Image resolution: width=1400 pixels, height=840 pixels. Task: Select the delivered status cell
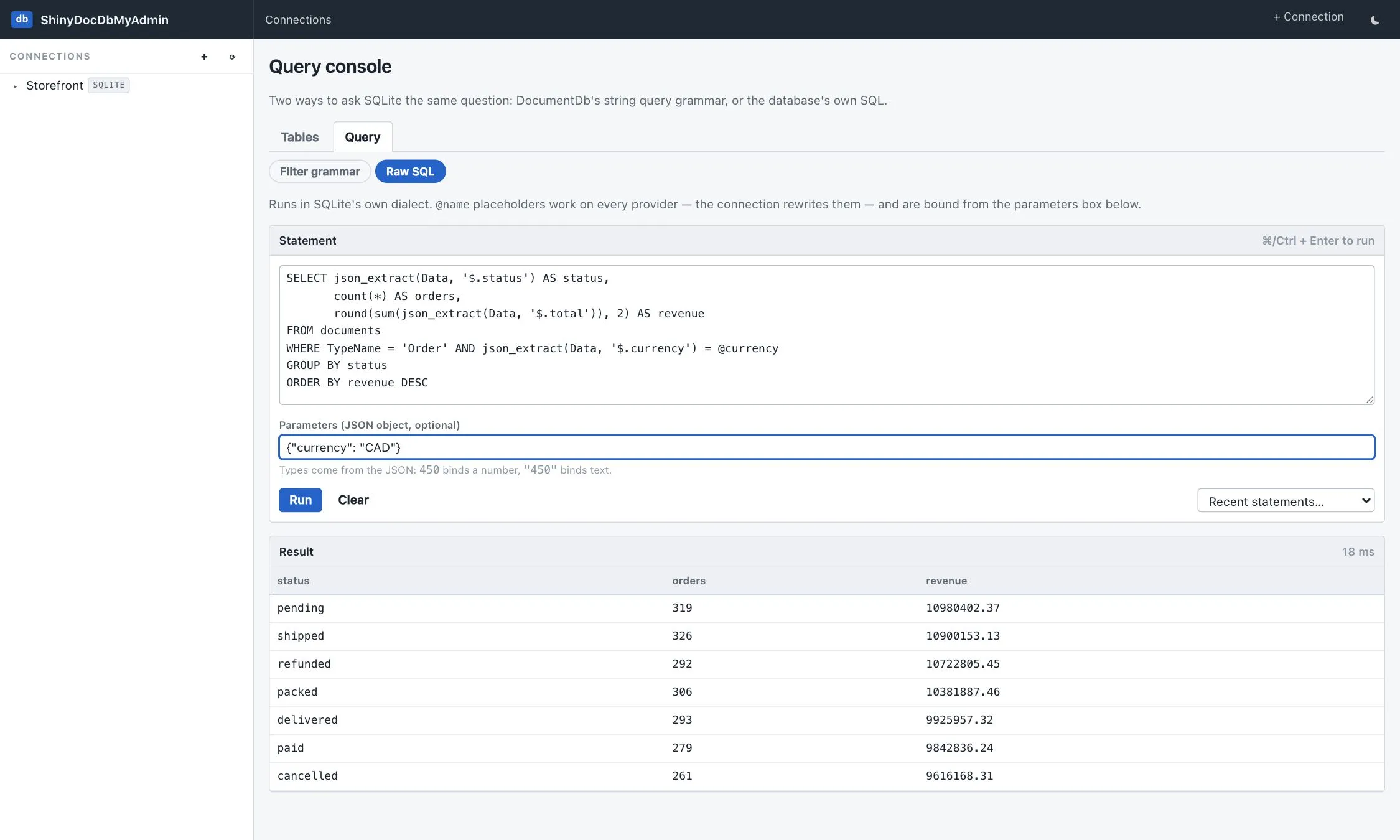coord(307,720)
